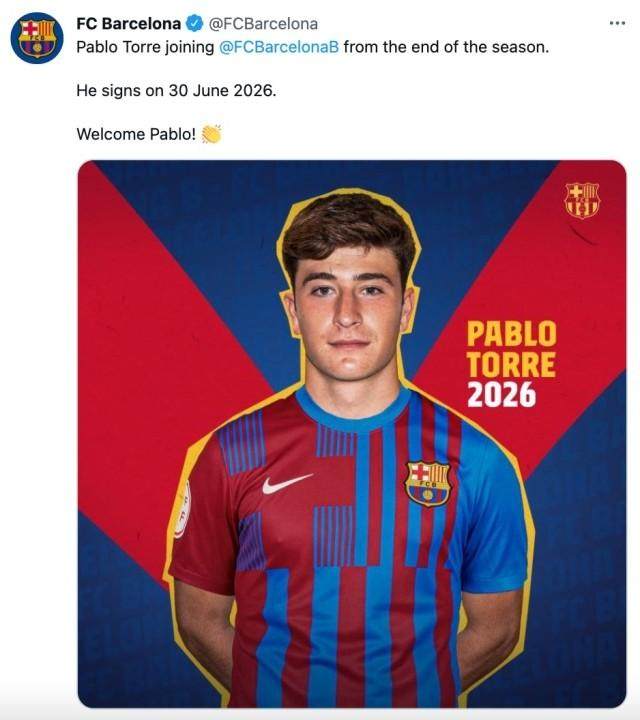Click the club crest on jersey chest

(x=427, y=483)
